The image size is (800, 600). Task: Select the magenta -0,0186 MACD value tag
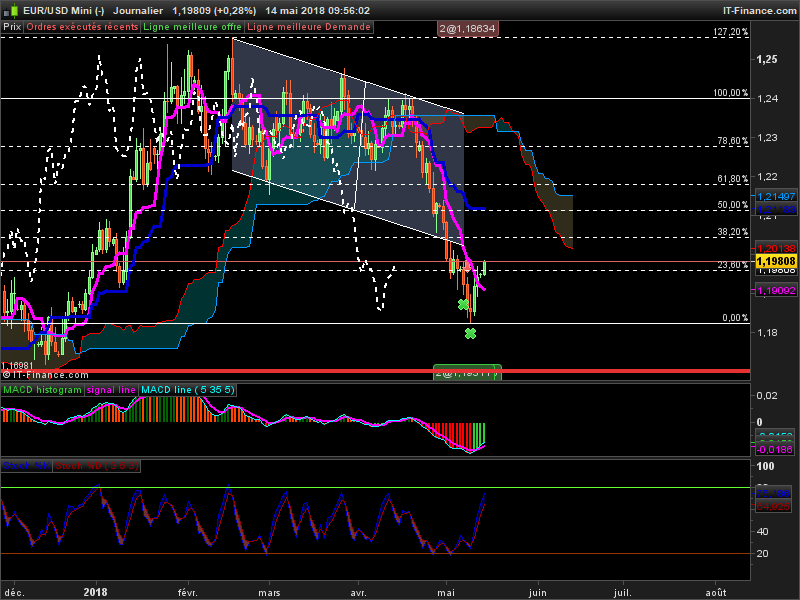[x=776, y=449]
